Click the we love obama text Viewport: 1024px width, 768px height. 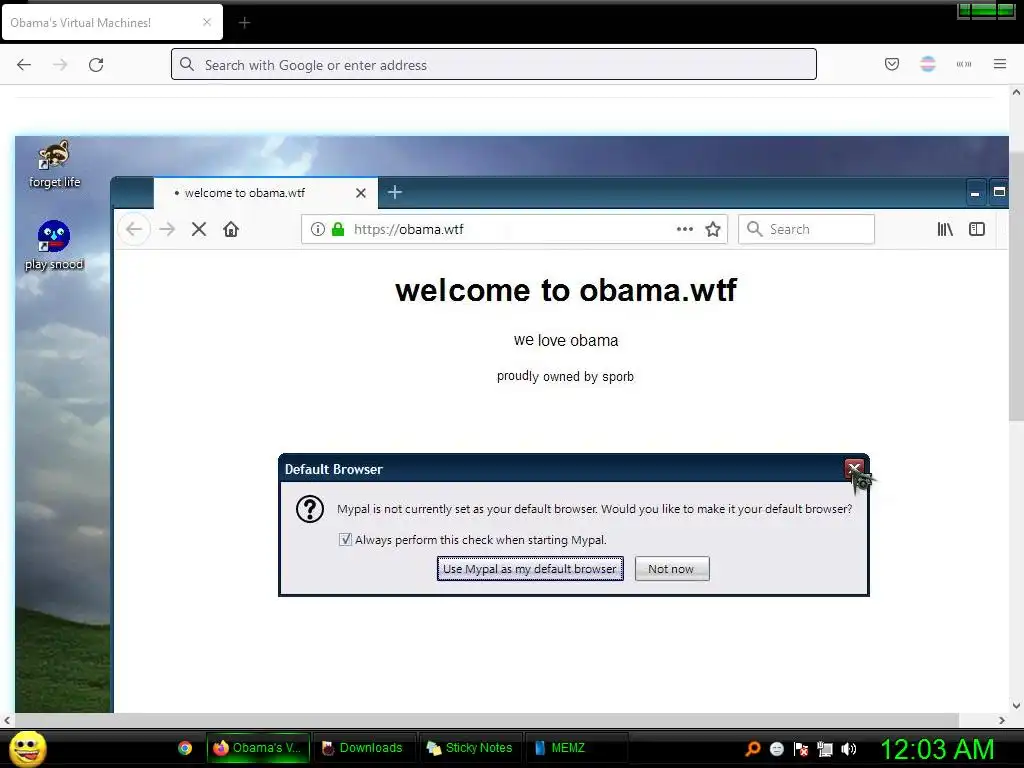566,340
